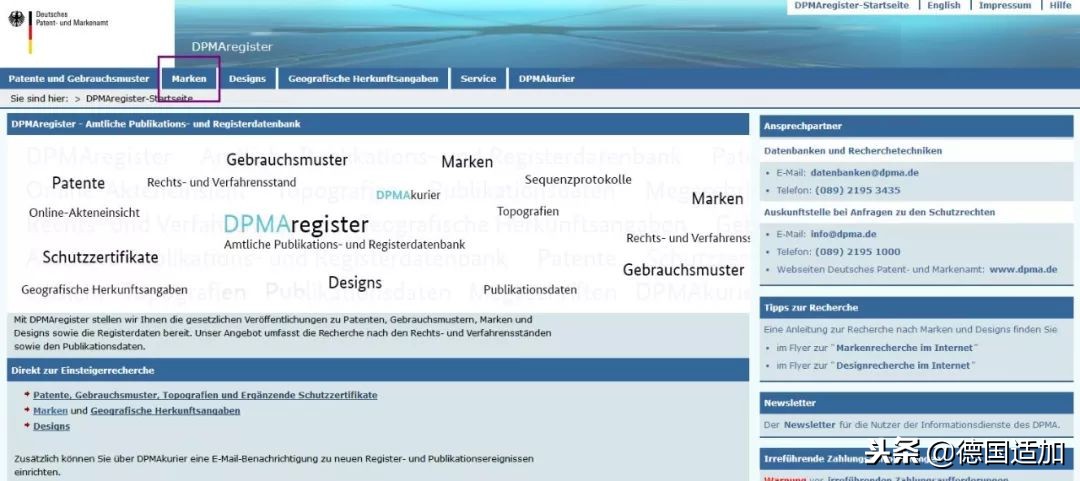Open the Marken navigation menu
The width and height of the screenshot is (1080, 481).
[x=189, y=79]
